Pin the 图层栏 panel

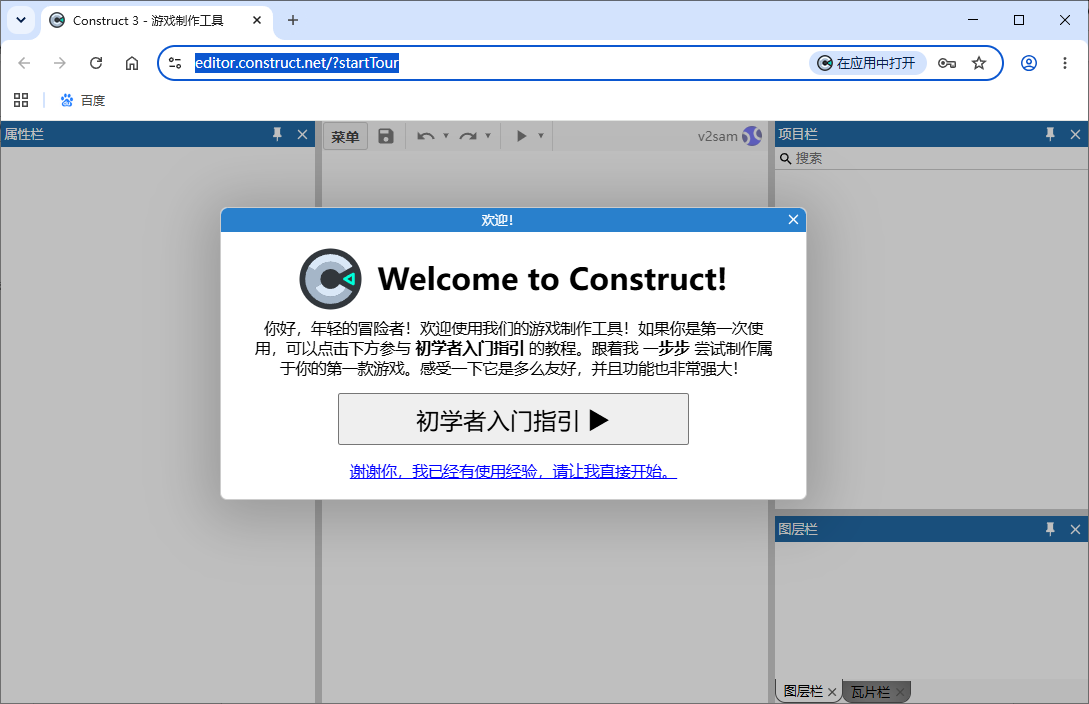[1050, 529]
